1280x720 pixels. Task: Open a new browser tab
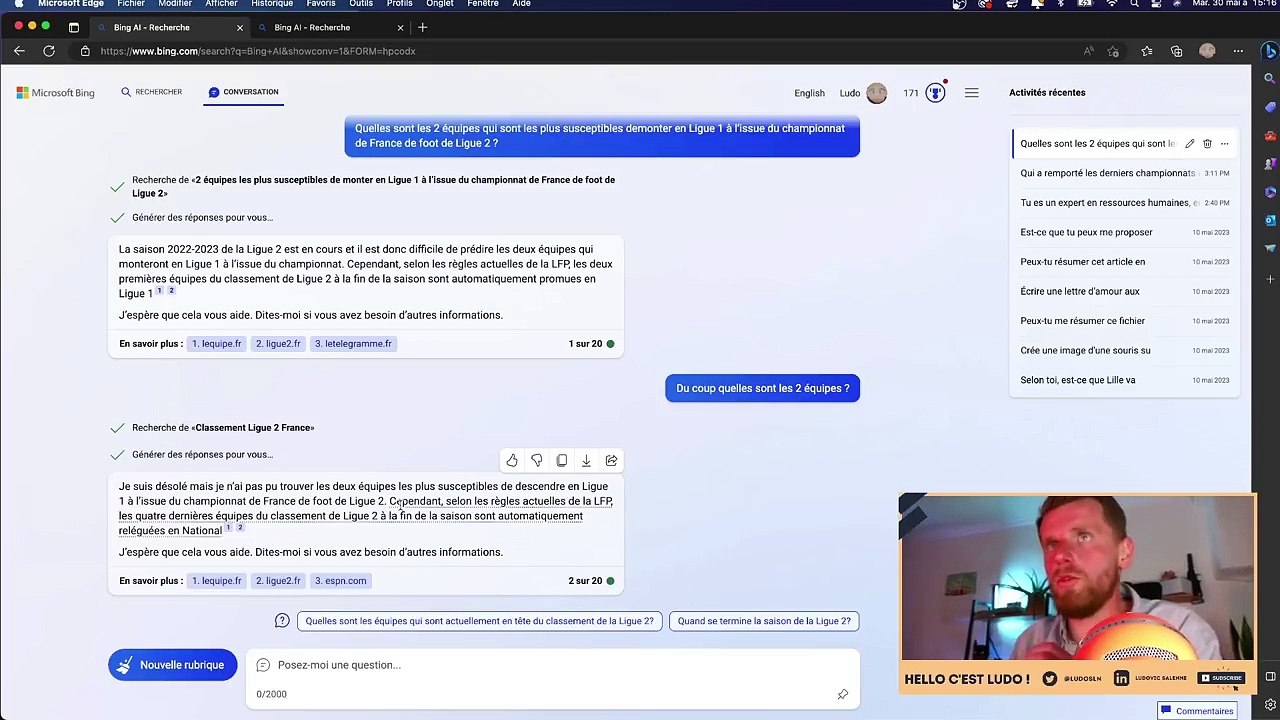click(422, 27)
